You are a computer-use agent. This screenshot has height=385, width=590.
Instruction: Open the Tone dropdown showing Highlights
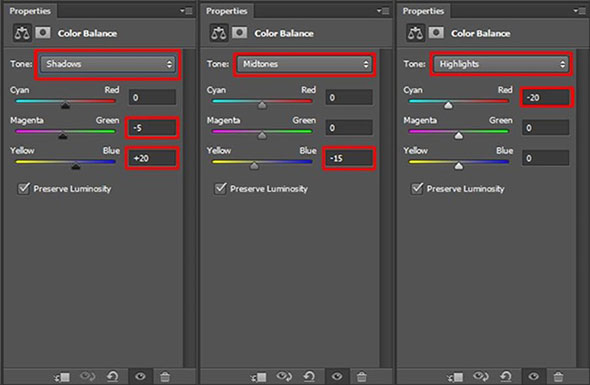pos(501,64)
